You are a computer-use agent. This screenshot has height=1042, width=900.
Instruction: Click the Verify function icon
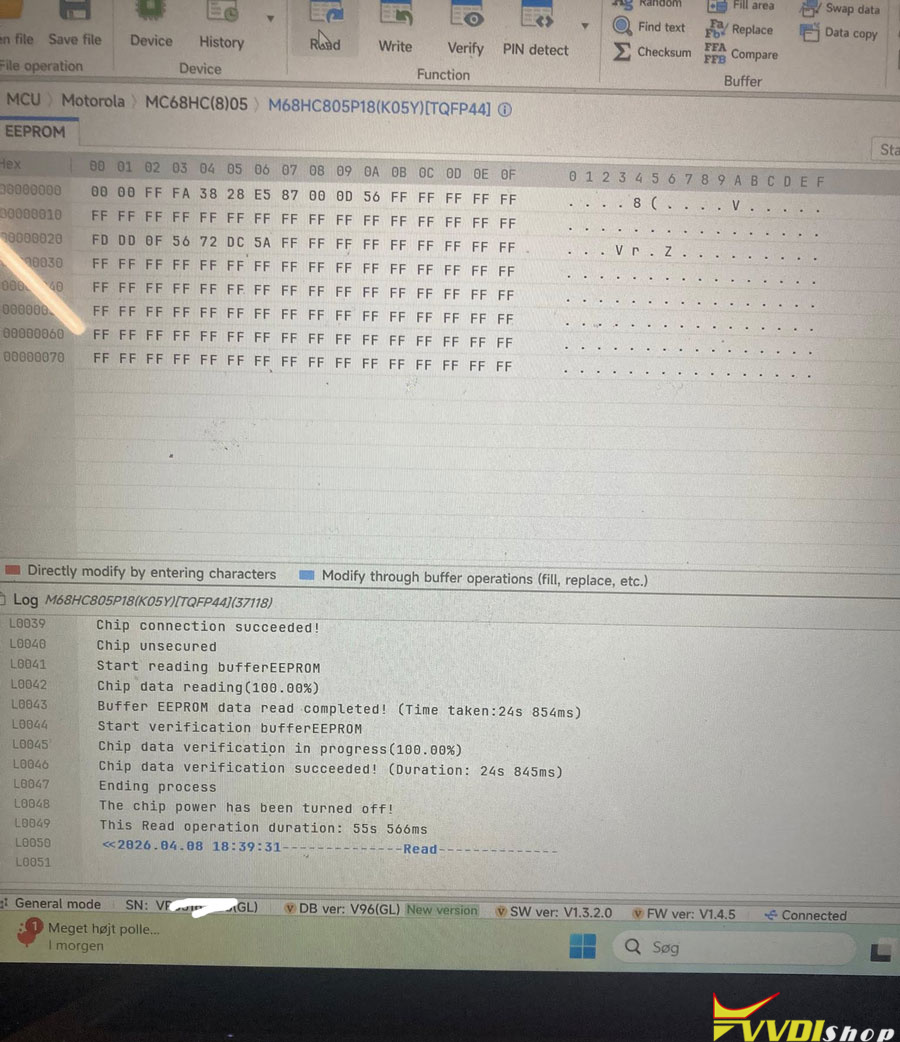click(465, 18)
